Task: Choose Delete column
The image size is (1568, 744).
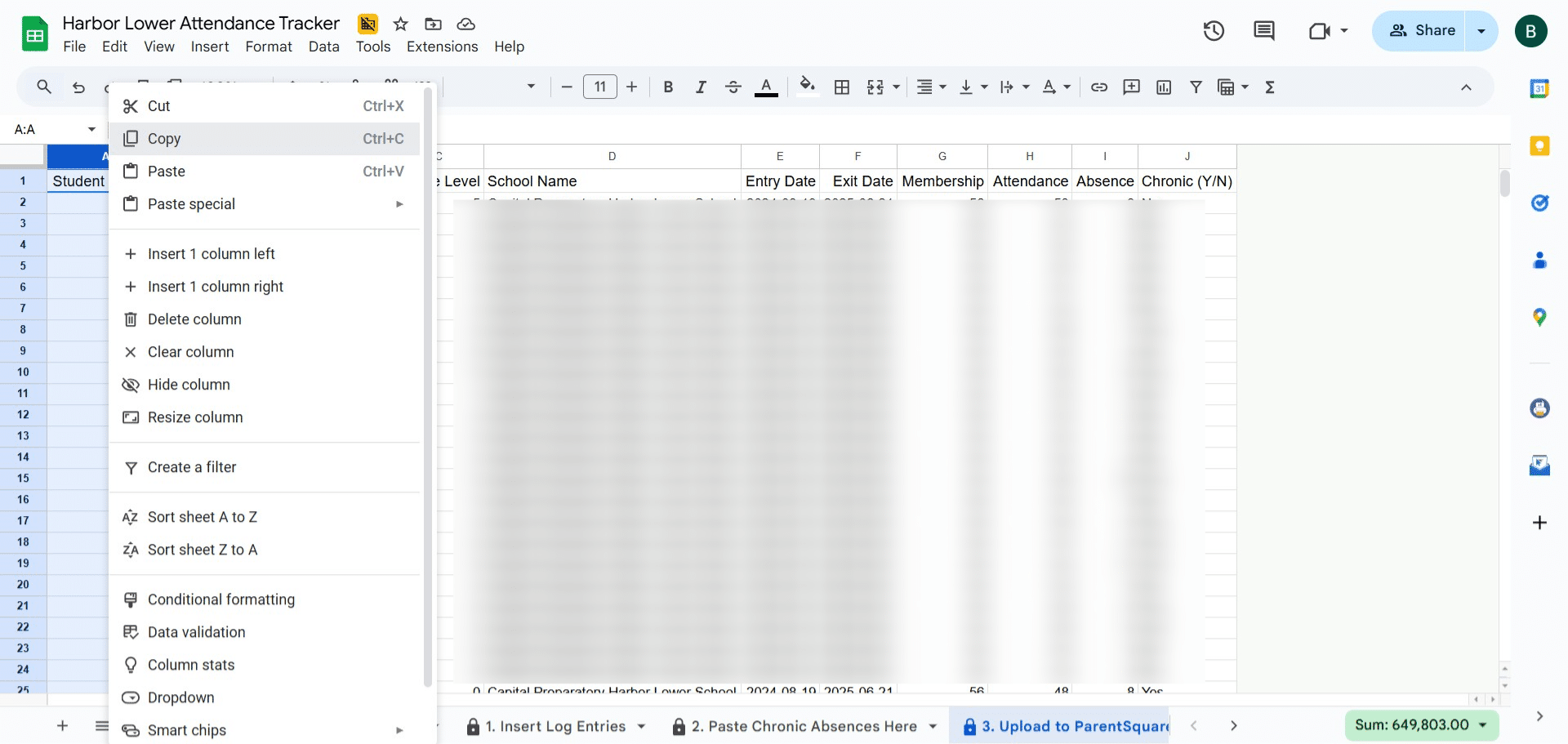Action: (265, 319)
